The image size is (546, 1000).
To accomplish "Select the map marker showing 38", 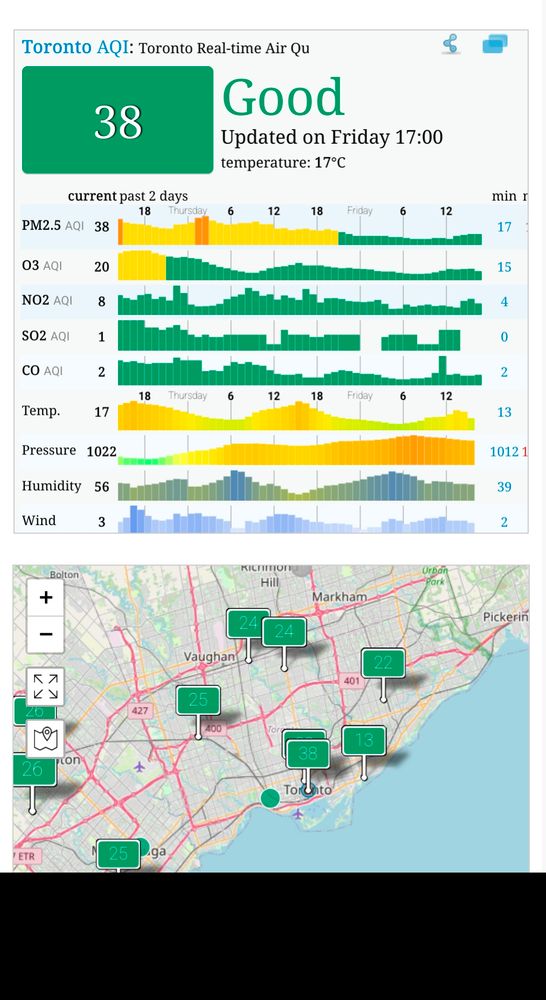I will [308, 754].
